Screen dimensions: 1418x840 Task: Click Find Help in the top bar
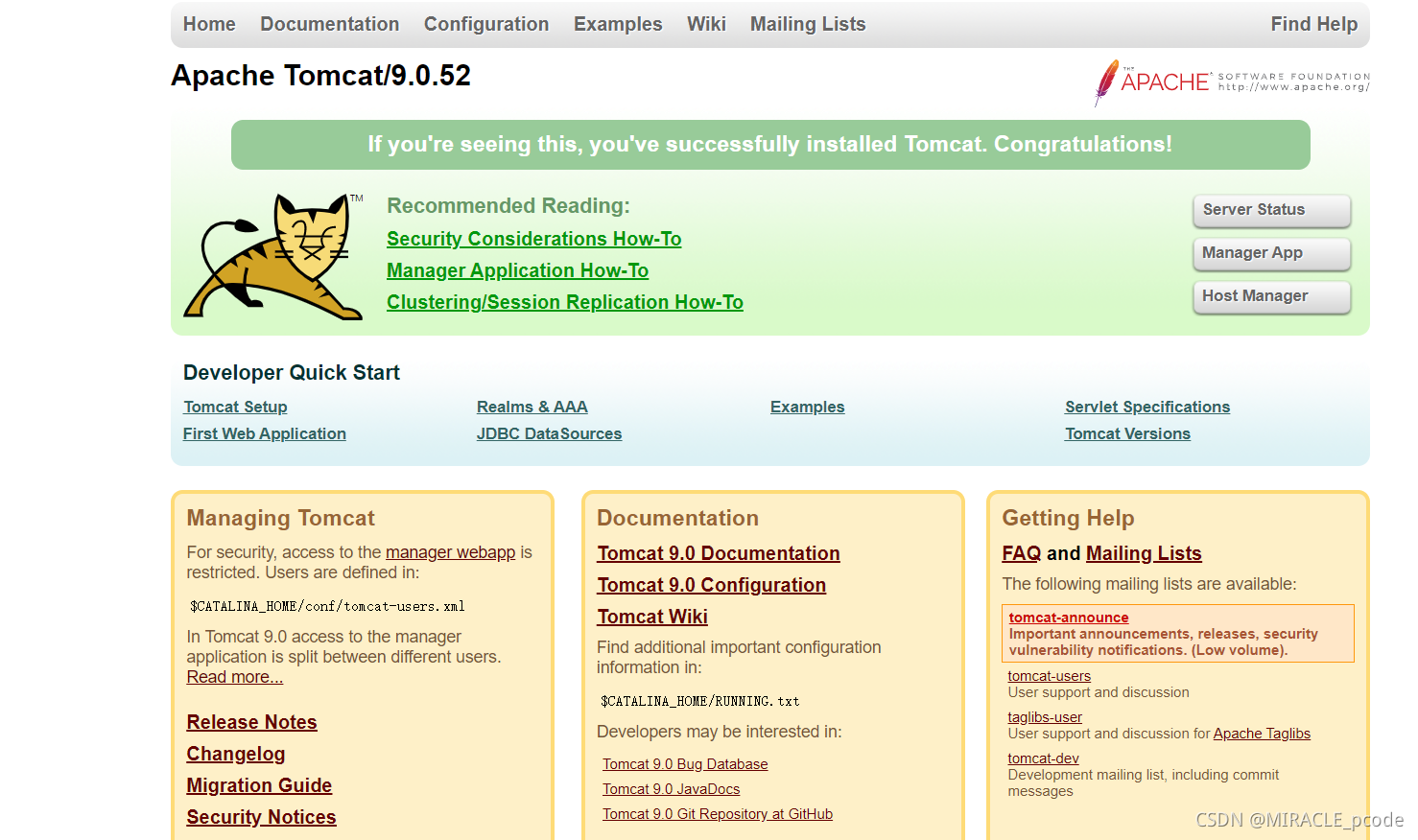tap(1313, 24)
